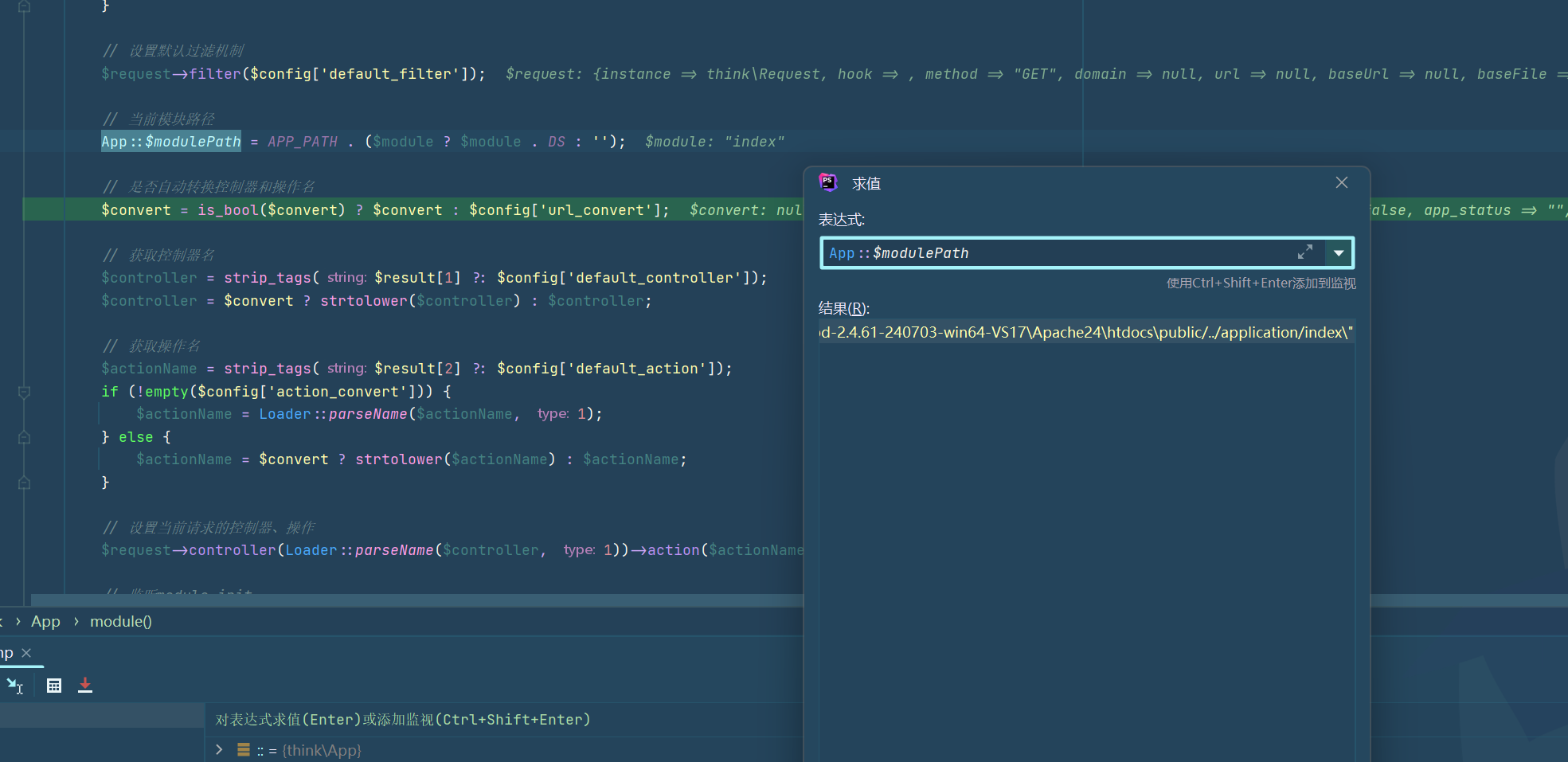
Task: Close the 求值 evaluate dialog
Action: coord(1342,182)
